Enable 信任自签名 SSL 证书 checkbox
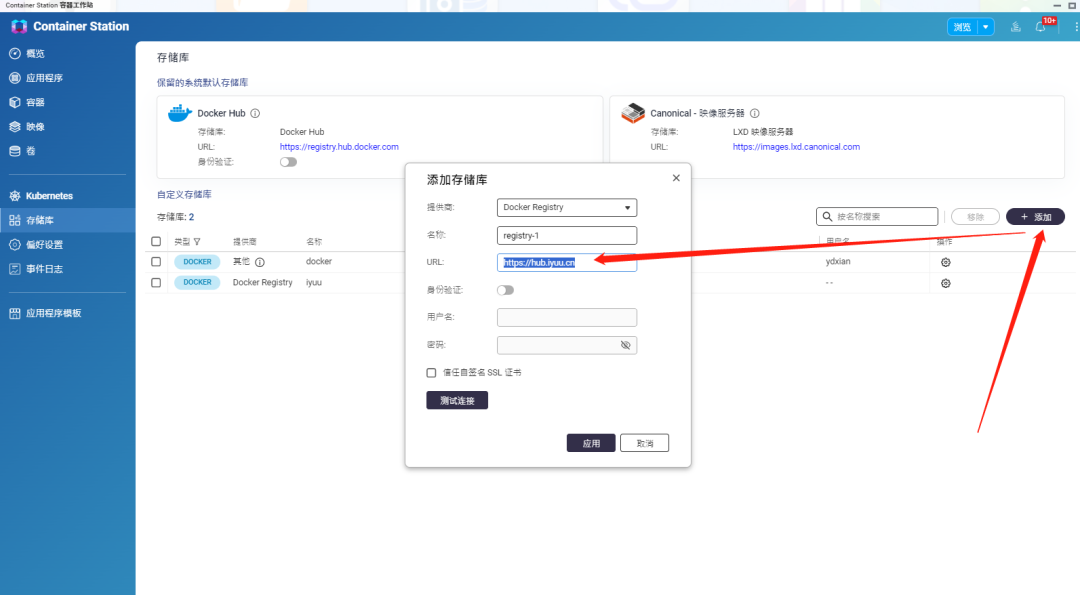1080x595 pixels. coord(432,372)
